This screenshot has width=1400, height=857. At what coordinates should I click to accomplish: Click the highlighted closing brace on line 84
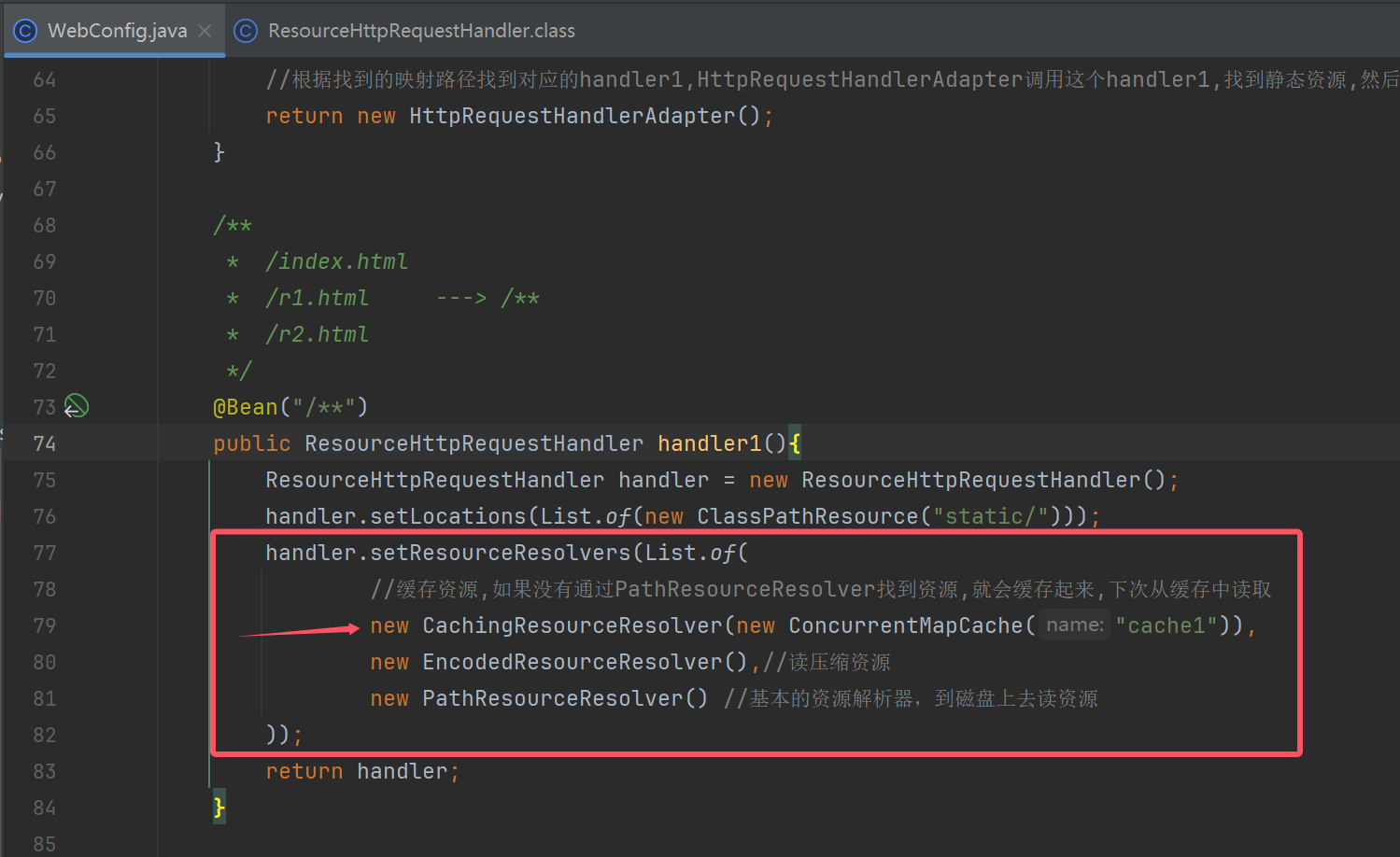tap(219, 808)
